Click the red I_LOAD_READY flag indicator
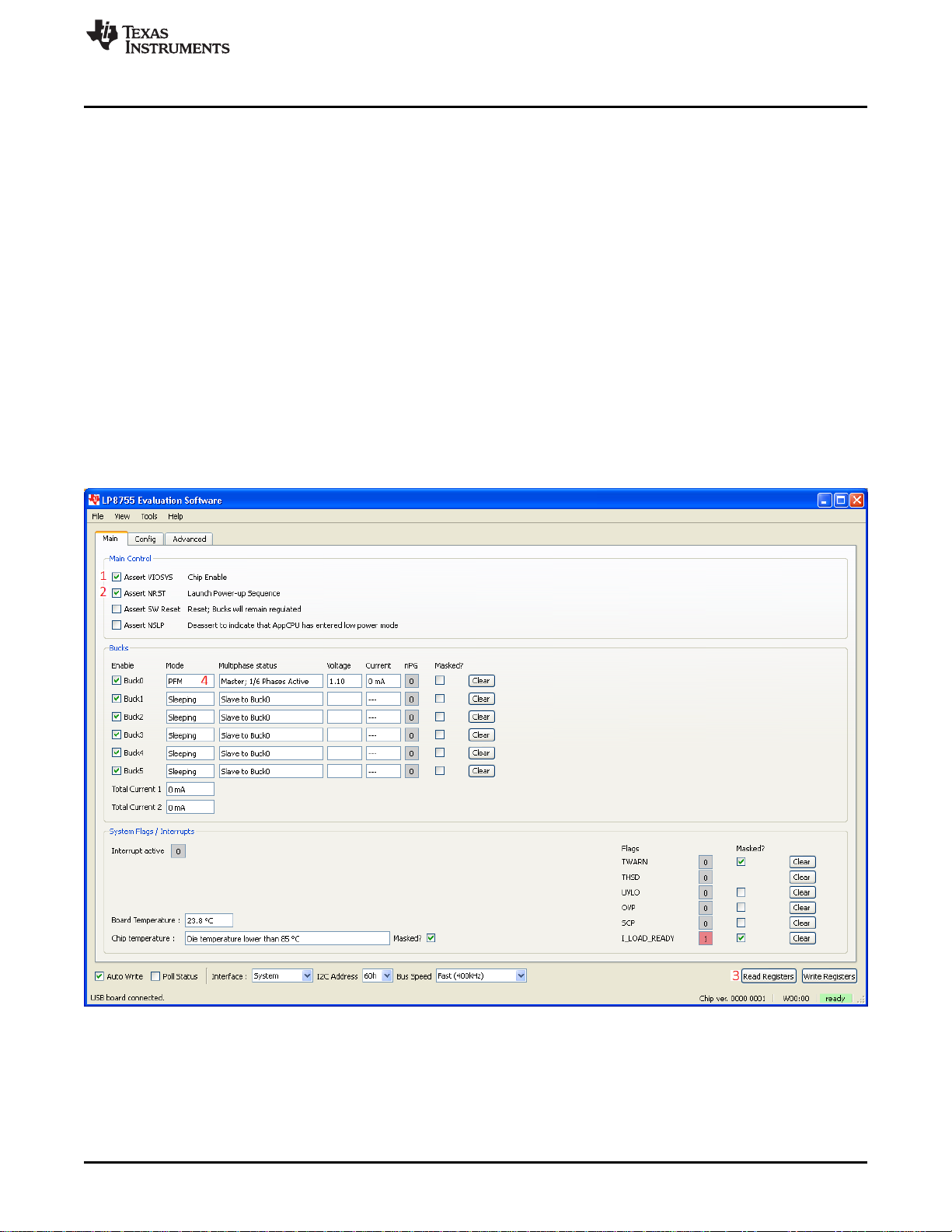Screen dimensions: 952x1232 point(706,939)
